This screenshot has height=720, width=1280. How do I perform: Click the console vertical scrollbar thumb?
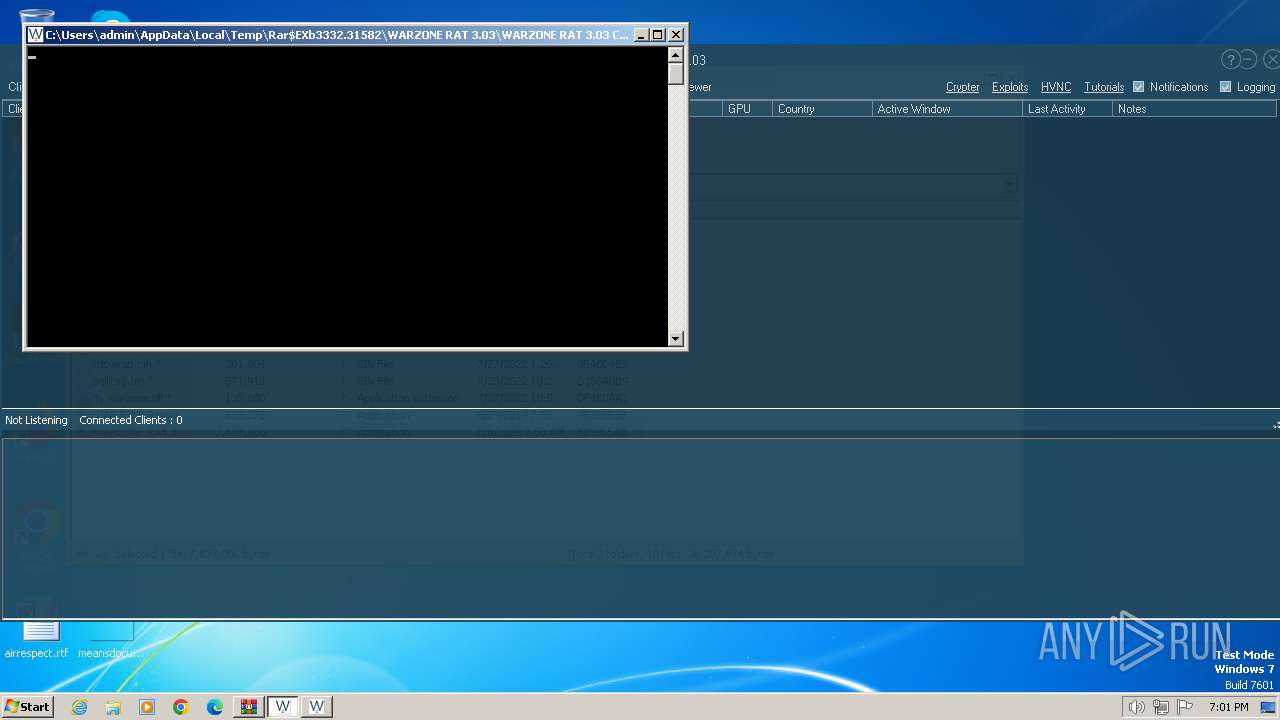click(676, 74)
